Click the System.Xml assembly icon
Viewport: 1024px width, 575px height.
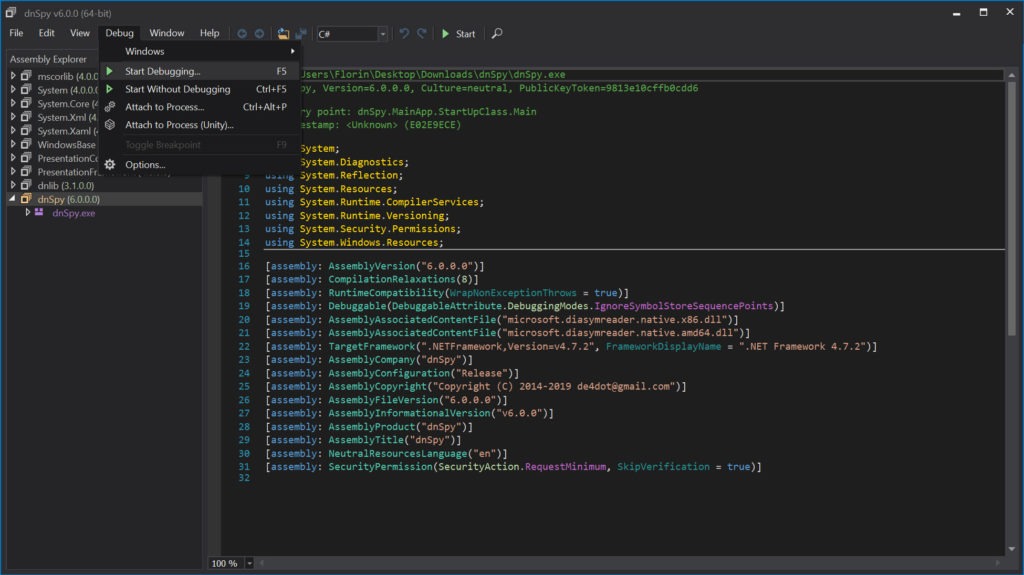click(x=26, y=117)
